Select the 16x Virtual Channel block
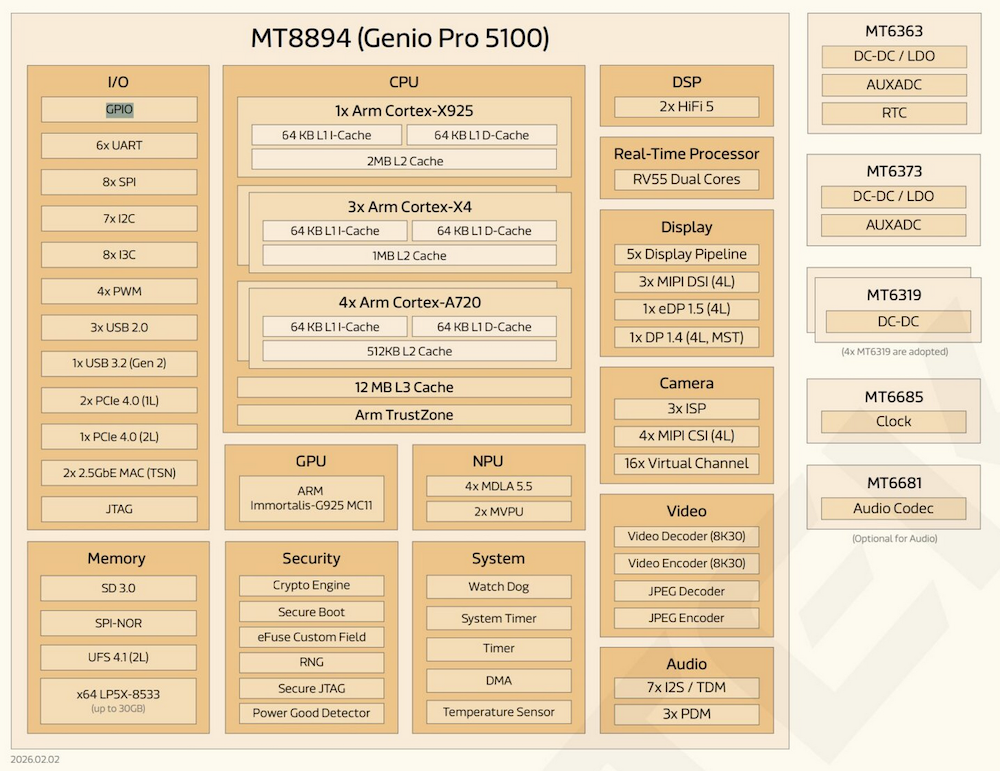Image resolution: width=1000 pixels, height=771 pixels. click(x=686, y=464)
